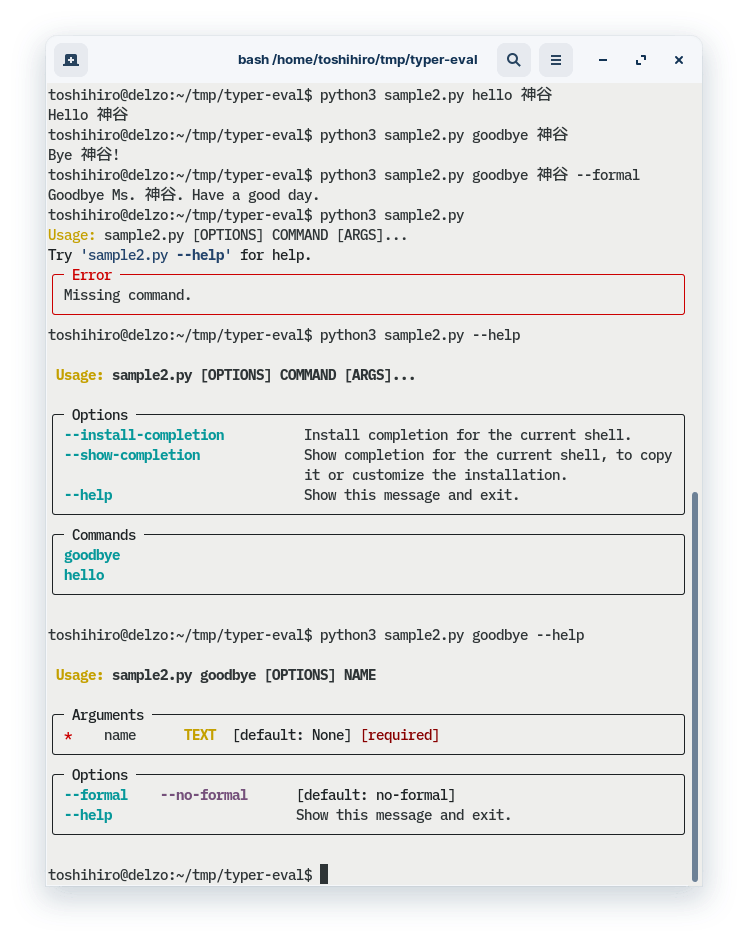Click the 'Arguments' box heading
The width and height of the screenshot is (748, 942).
pyautogui.click(x=108, y=715)
